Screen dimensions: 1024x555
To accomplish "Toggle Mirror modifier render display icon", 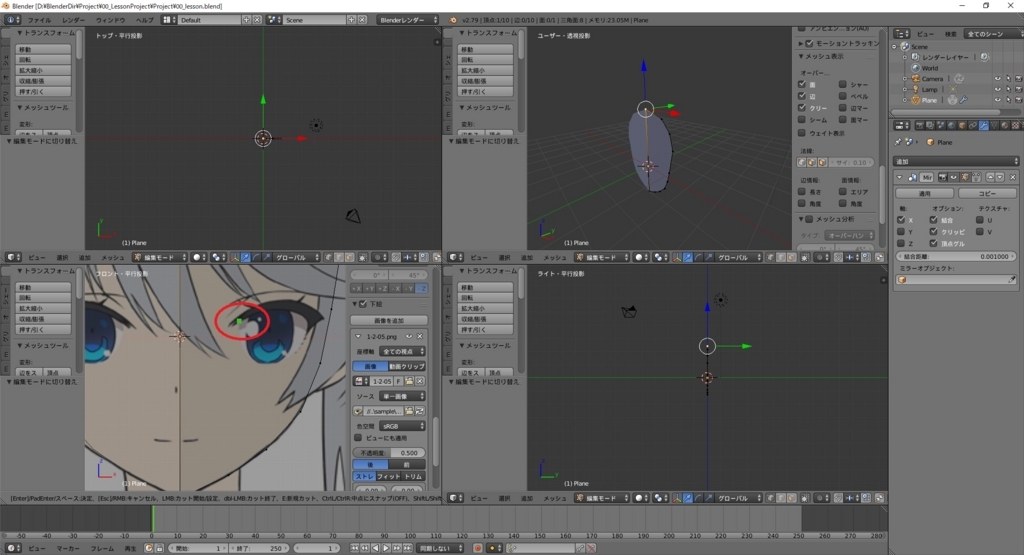I will click(x=943, y=177).
